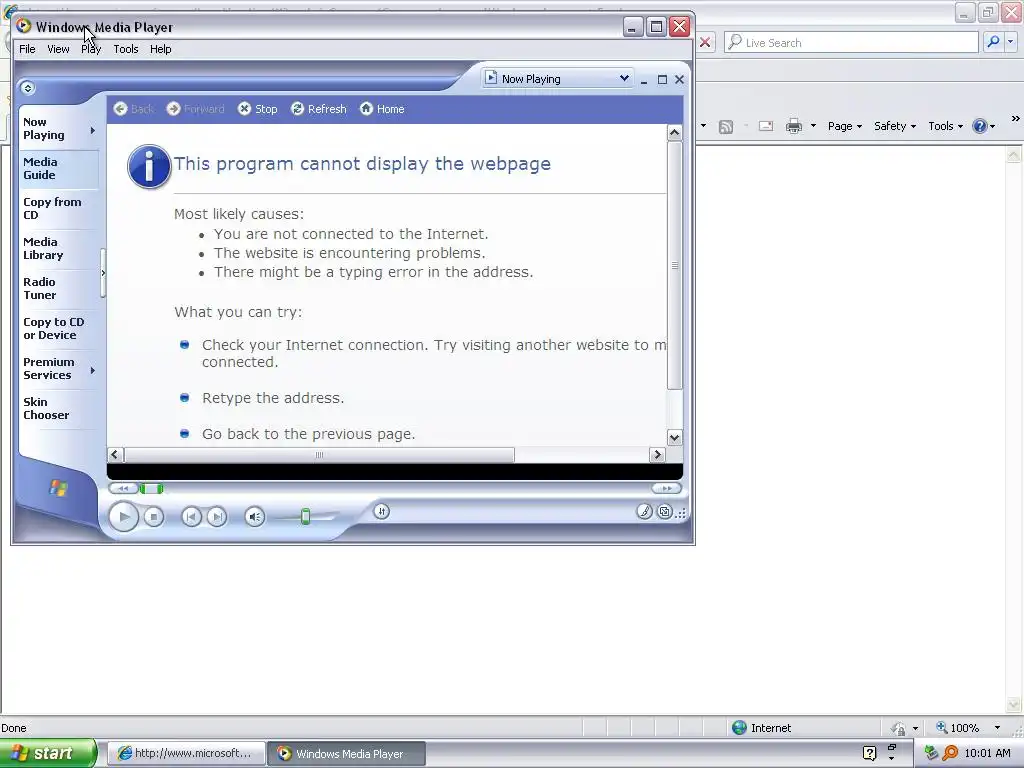Image resolution: width=1024 pixels, height=768 pixels.
Task: Go to Home in Media Guide toolbar
Action: click(382, 108)
